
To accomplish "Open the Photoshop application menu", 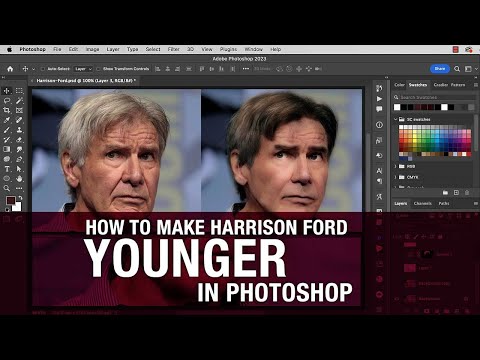I will point(32,49).
